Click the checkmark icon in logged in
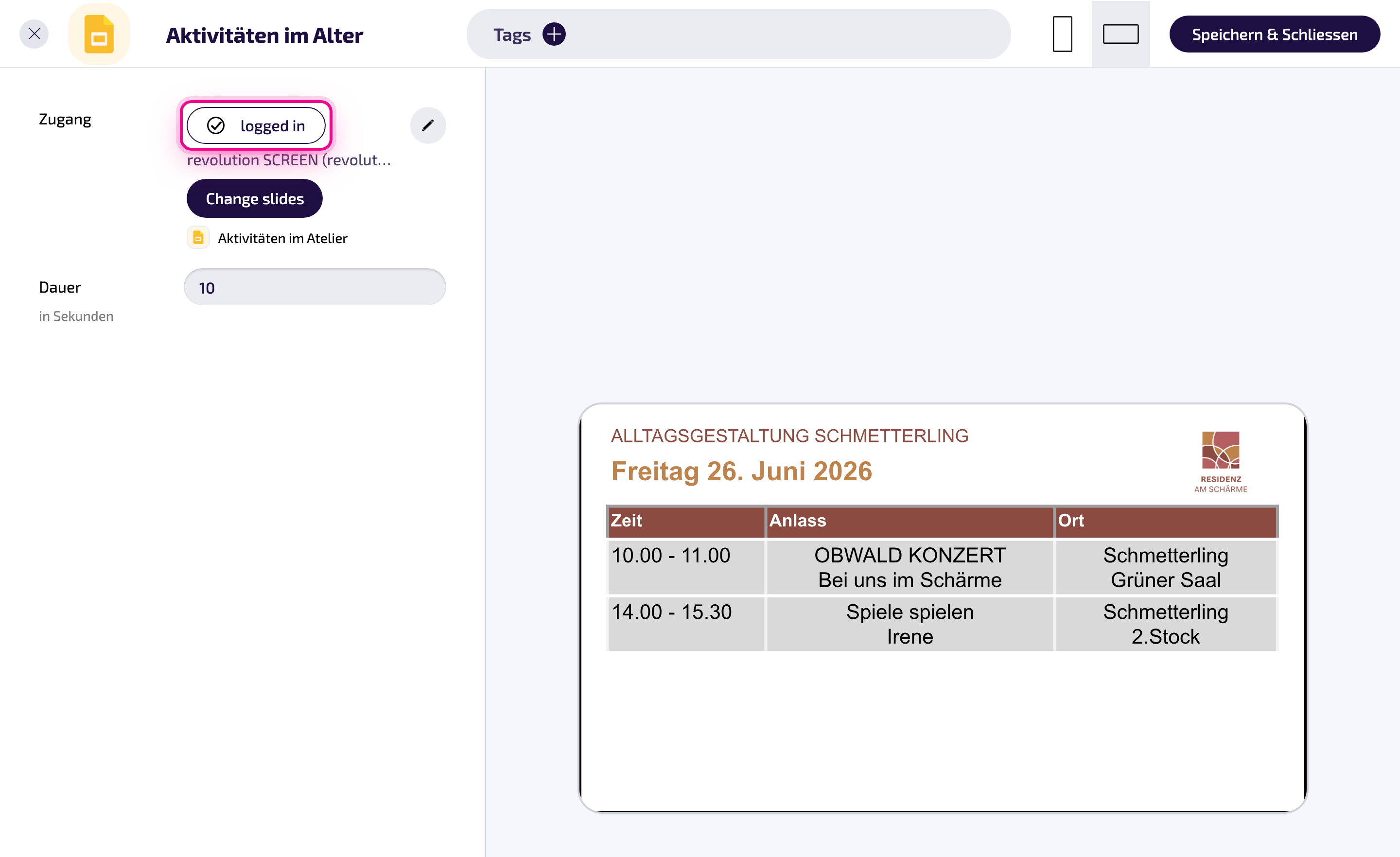Image resolution: width=1400 pixels, height=857 pixels. coord(215,125)
